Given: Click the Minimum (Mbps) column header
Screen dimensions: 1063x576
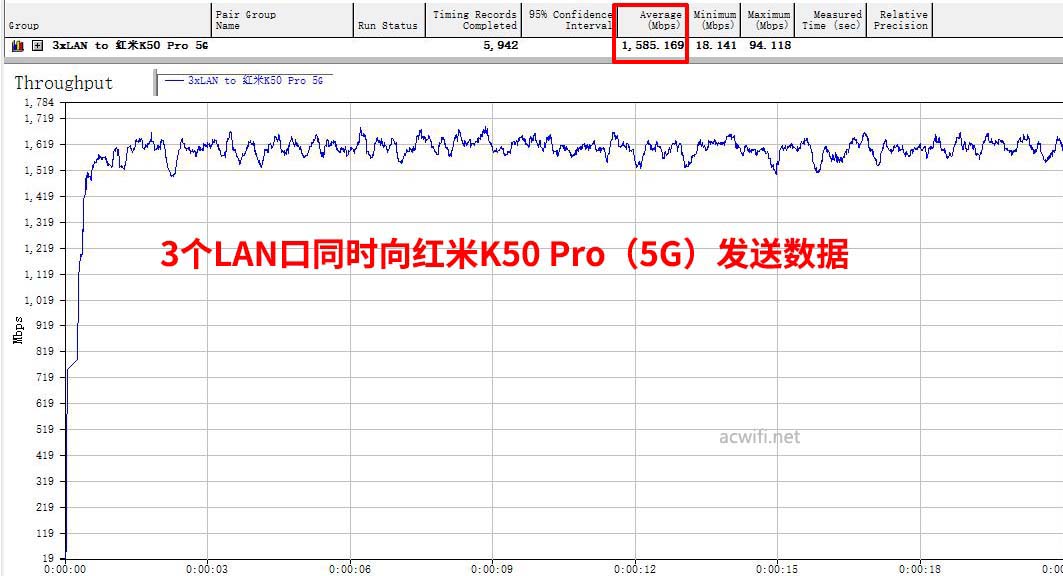Looking at the screenshot, I should (715, 20).
